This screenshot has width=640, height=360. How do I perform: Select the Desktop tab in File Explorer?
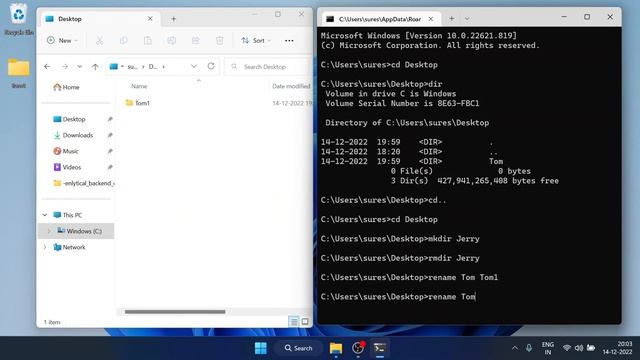99,19
